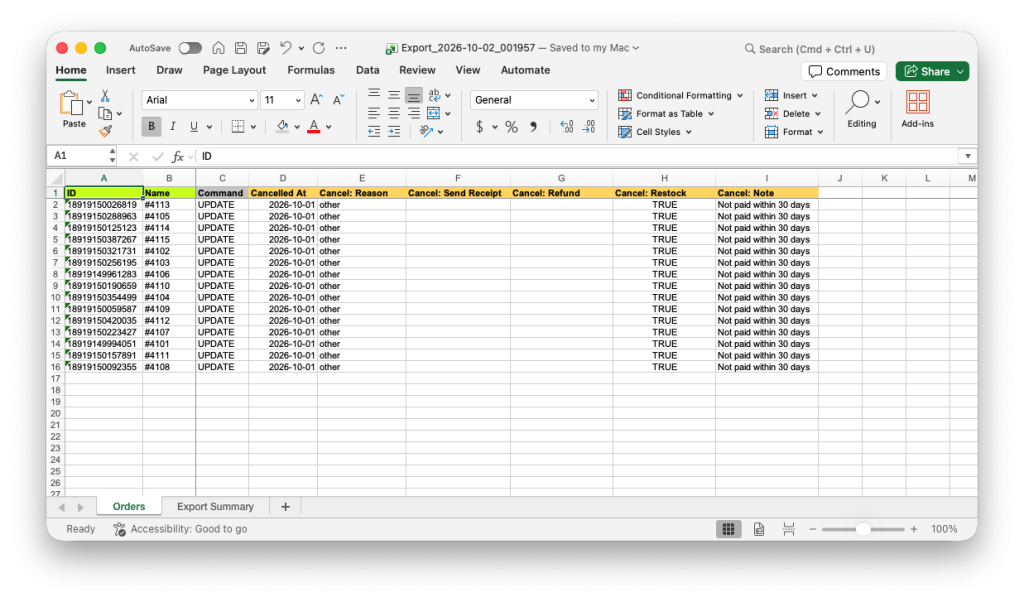Image resolution: width=1024 pixels, height=602 pixels.
Task: Toggle Italic formatting
Action: [x=172, y=127]
